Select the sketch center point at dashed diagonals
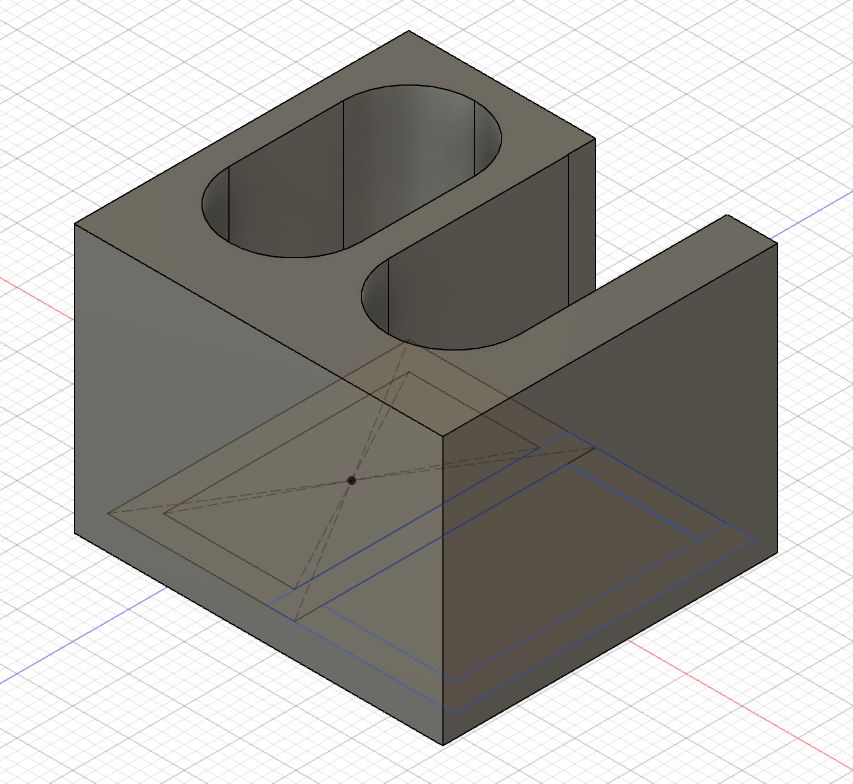This screenshot has height=784, width=853. click(x=351, y=480)
